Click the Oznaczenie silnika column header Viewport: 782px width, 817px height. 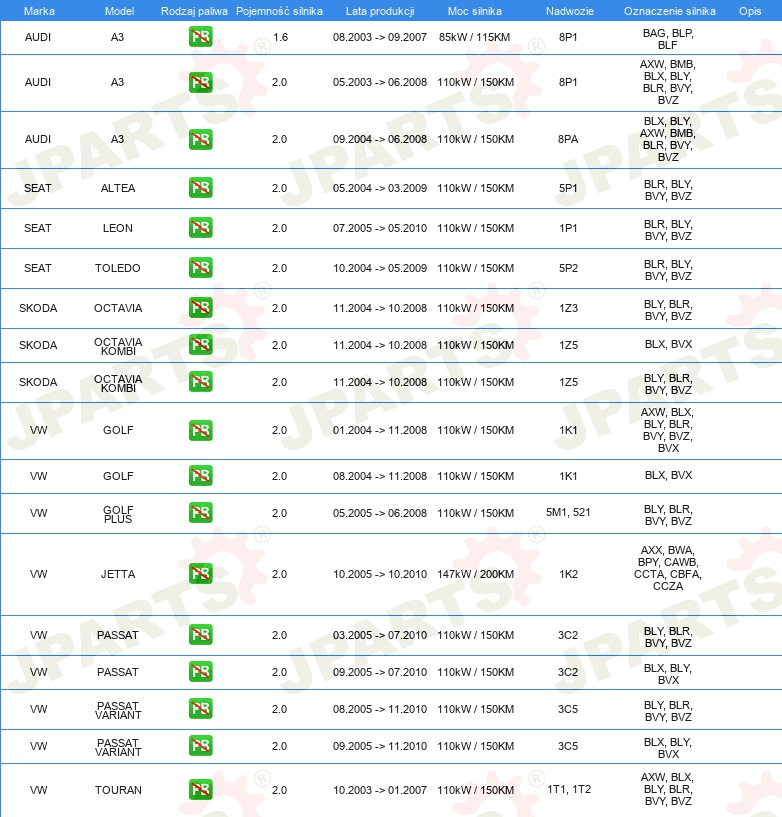pyautogui.click(x=669, y=11)
